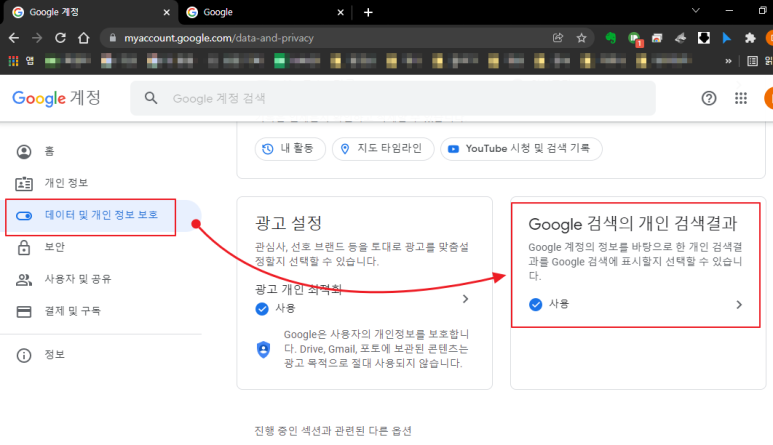Viewport: 773px width, 445px height.
Task: Click the search magnifier icon
Action: (x=151, y=98)
